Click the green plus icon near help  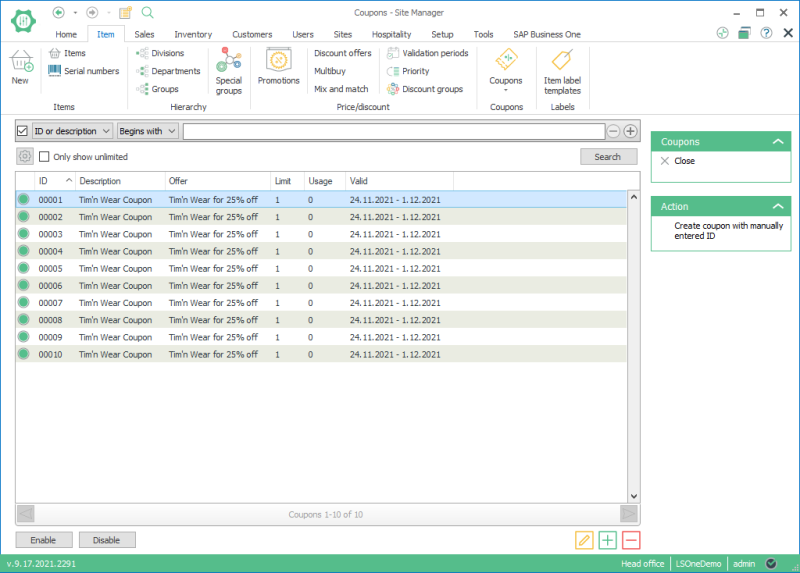coord(722,33)
